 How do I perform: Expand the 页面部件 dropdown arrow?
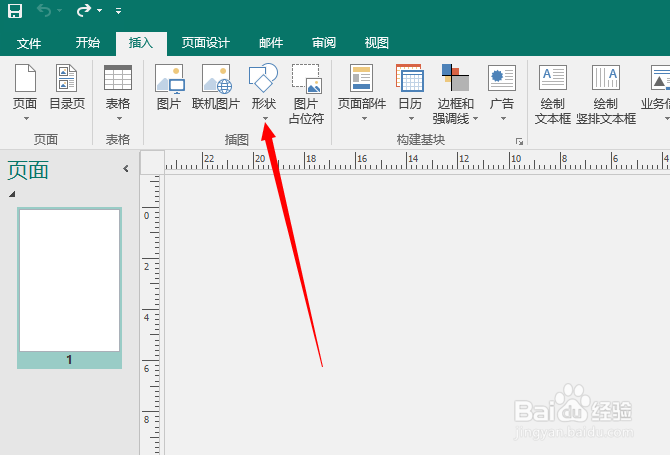[364, 118]
